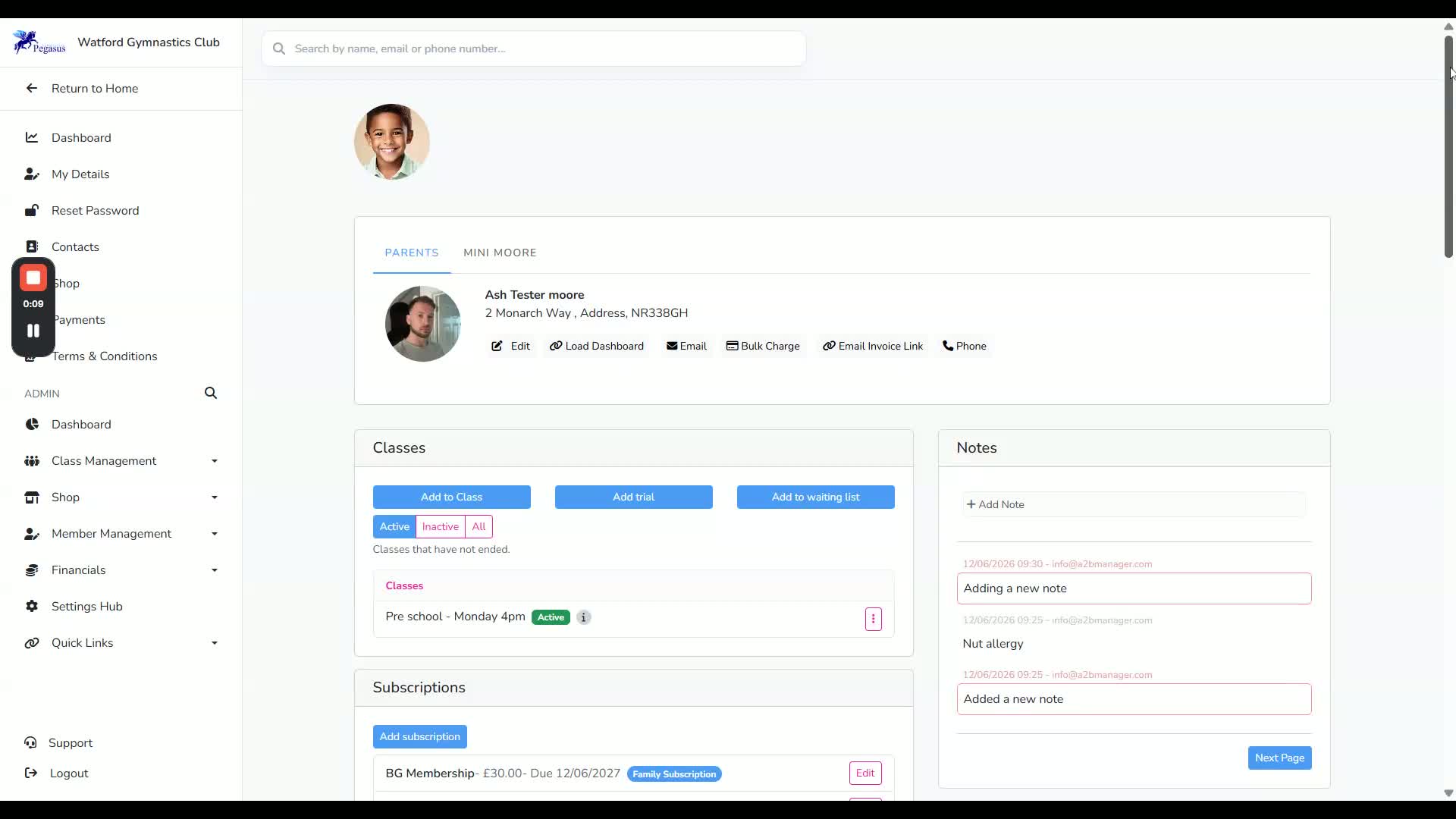Click the admin search magnifier icon
This screenshot has height=819, width=1456.
pyautogui.click(x=211, y=393)
